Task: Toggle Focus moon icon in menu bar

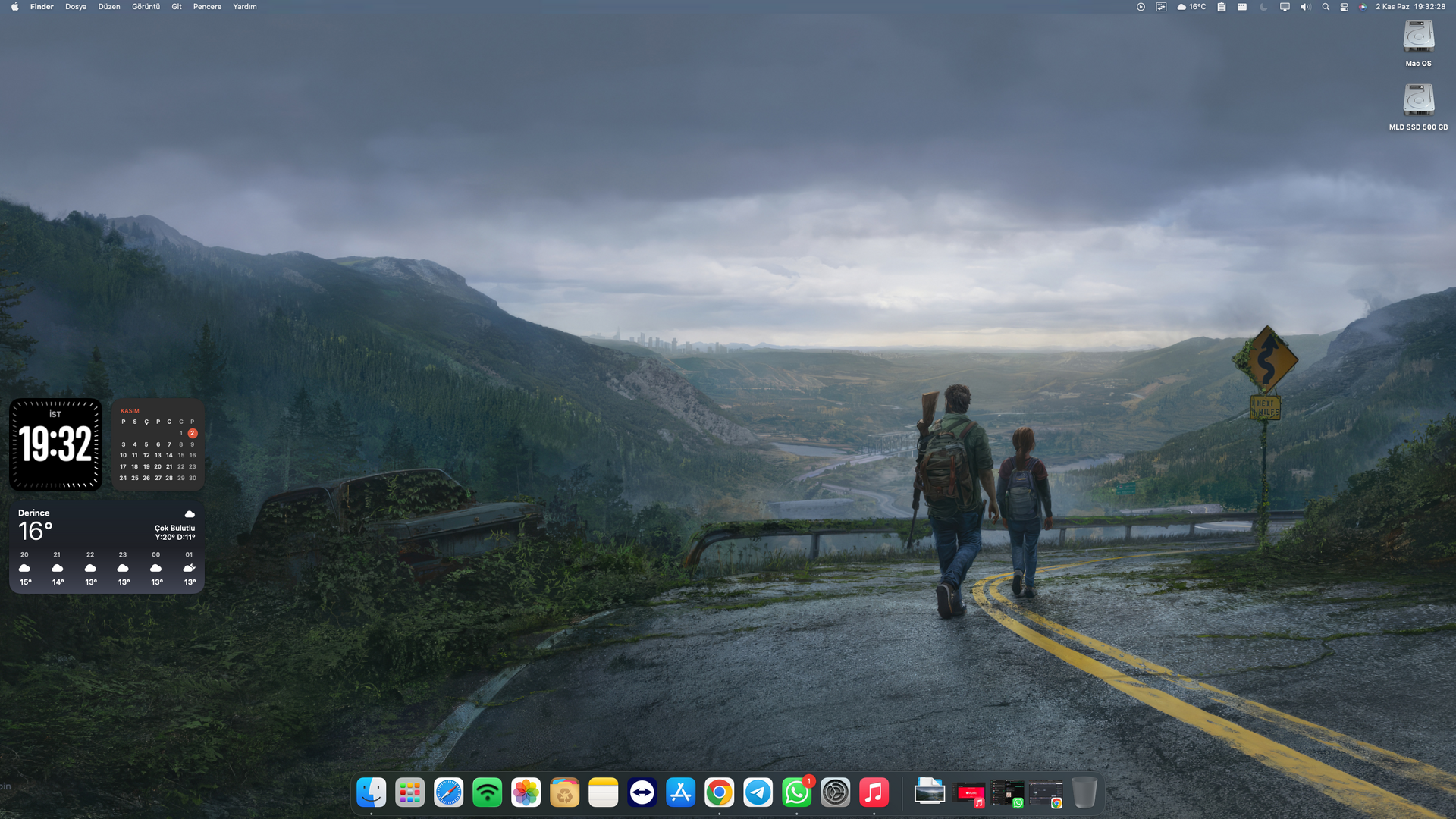Action: point(1263,7)
